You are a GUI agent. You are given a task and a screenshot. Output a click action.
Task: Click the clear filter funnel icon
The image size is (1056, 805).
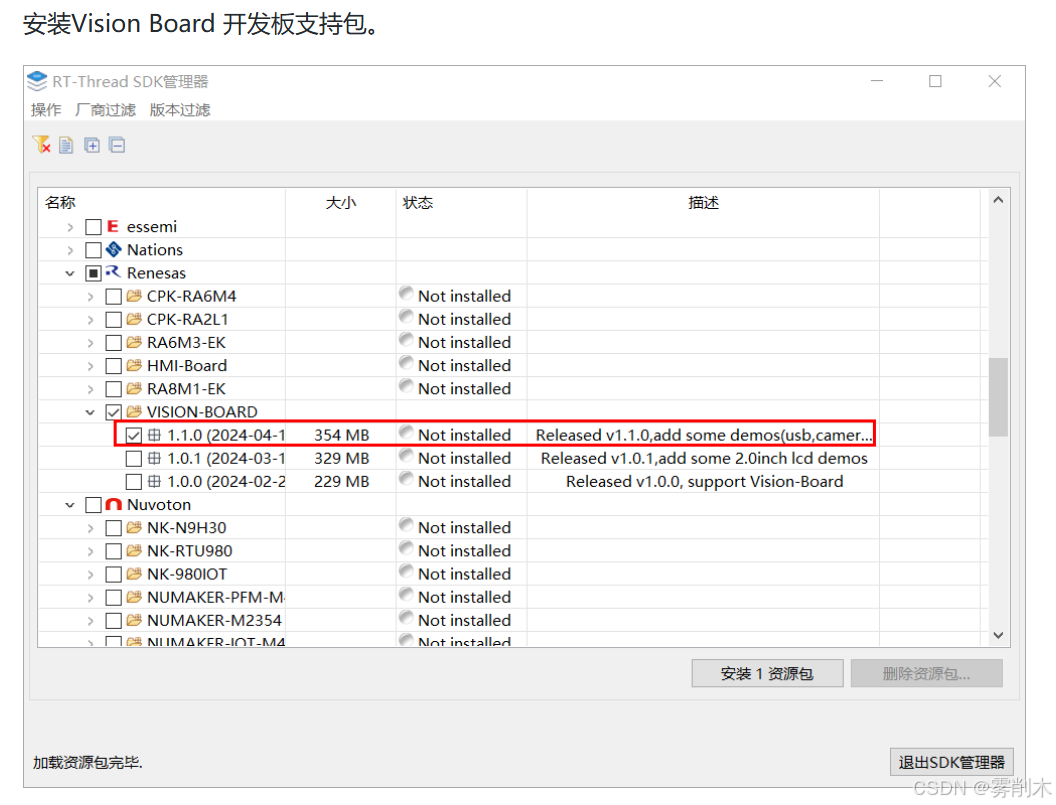coord(41,144)
